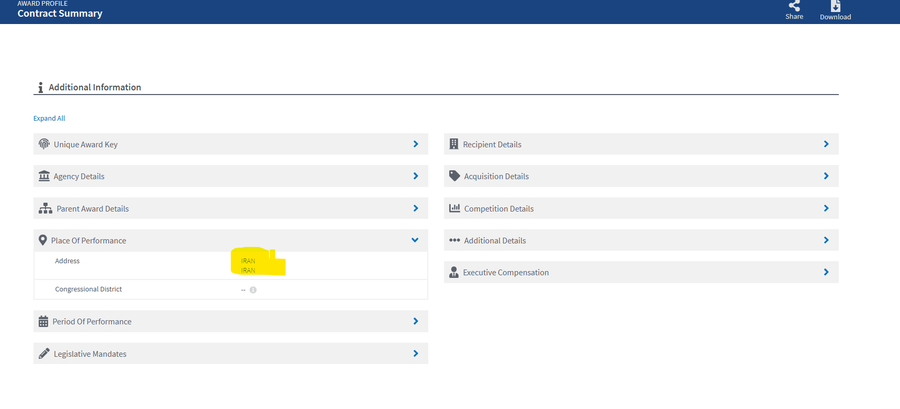The width and height of the screenshot is (900, 409).
Task: Click the Unique Award Key fingerprint icon
Action: (x=44, y=144)
